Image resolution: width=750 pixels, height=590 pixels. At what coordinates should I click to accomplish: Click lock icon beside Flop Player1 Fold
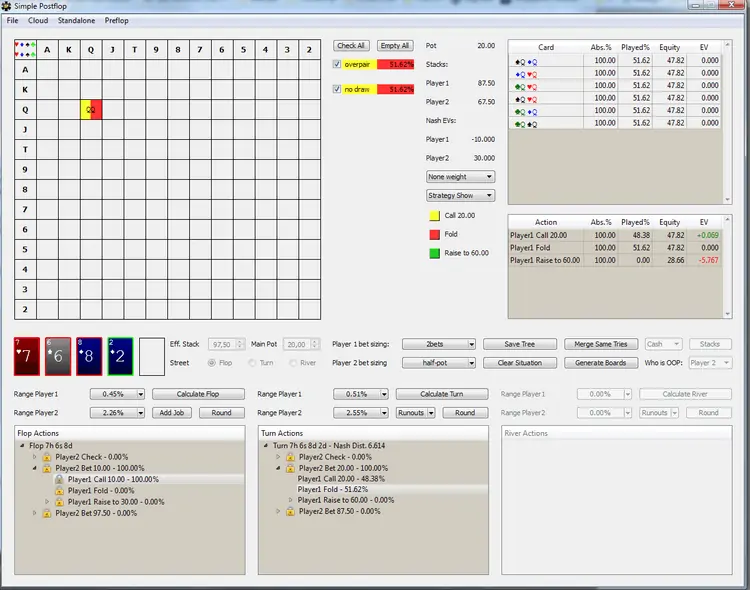click(59, 490)
